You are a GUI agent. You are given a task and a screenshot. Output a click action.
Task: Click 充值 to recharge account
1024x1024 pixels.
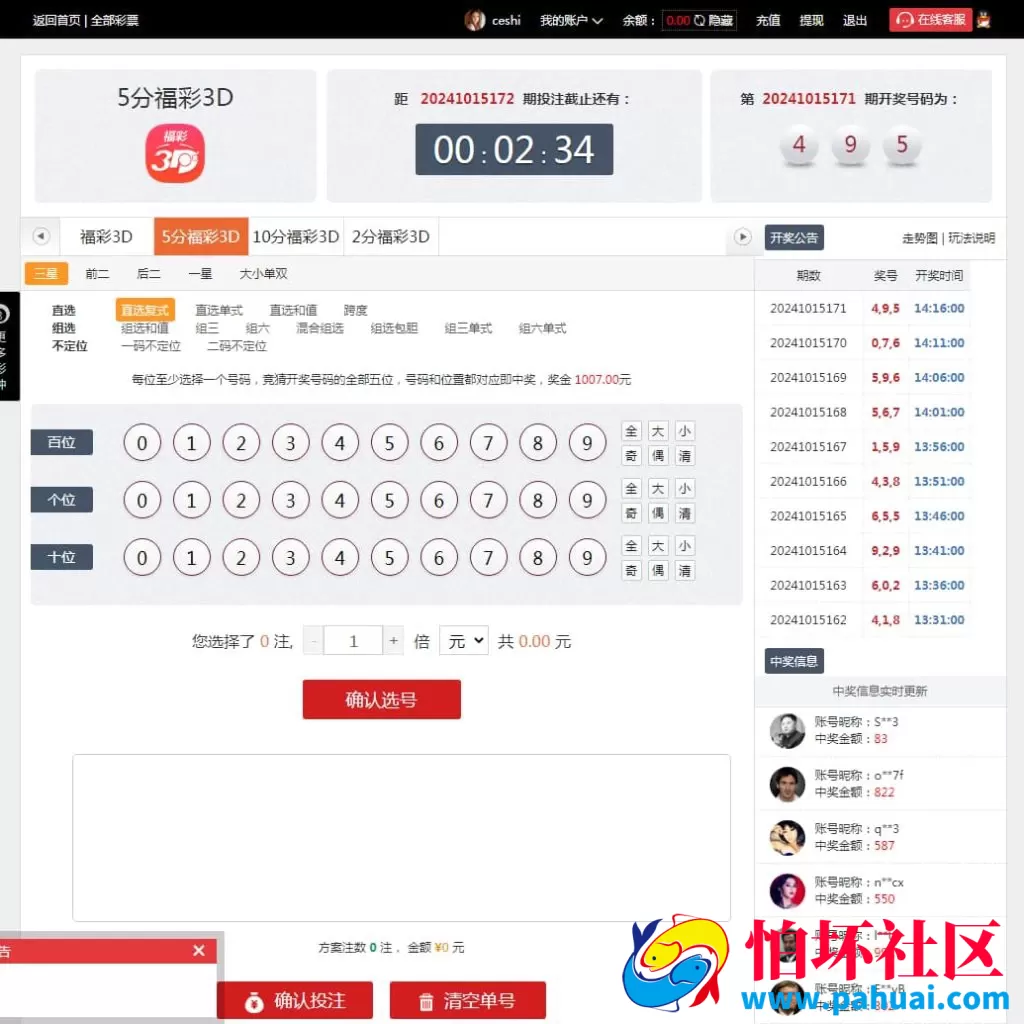pyautogui.click(x=767, y=19)
